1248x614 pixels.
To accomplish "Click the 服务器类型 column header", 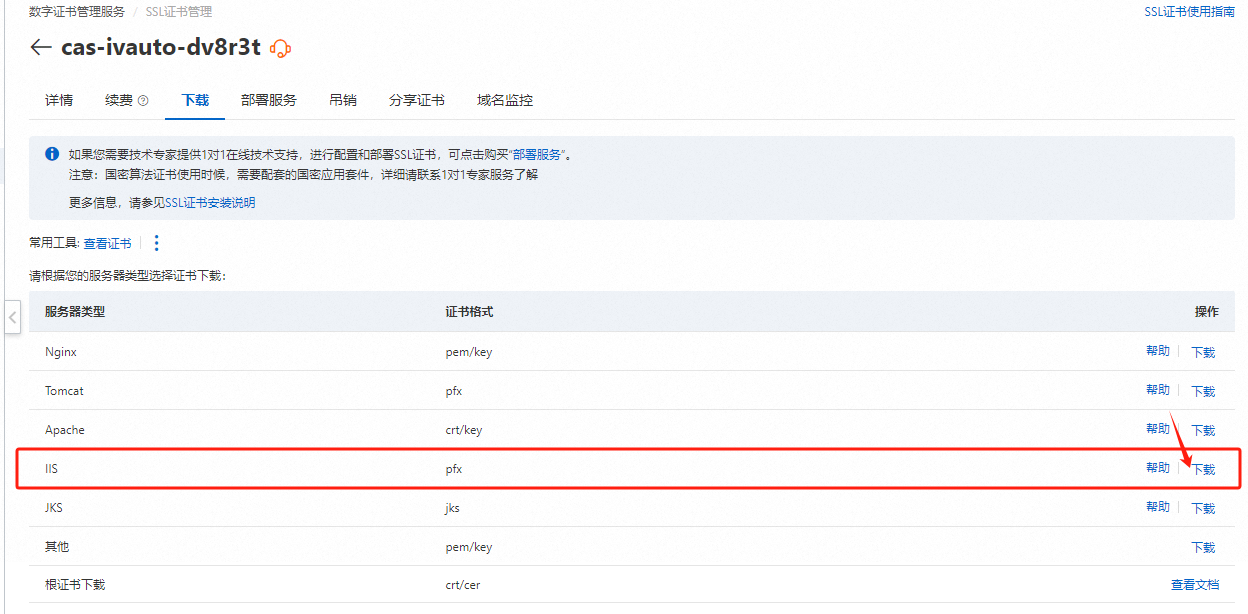I will [x=75, y=312].
